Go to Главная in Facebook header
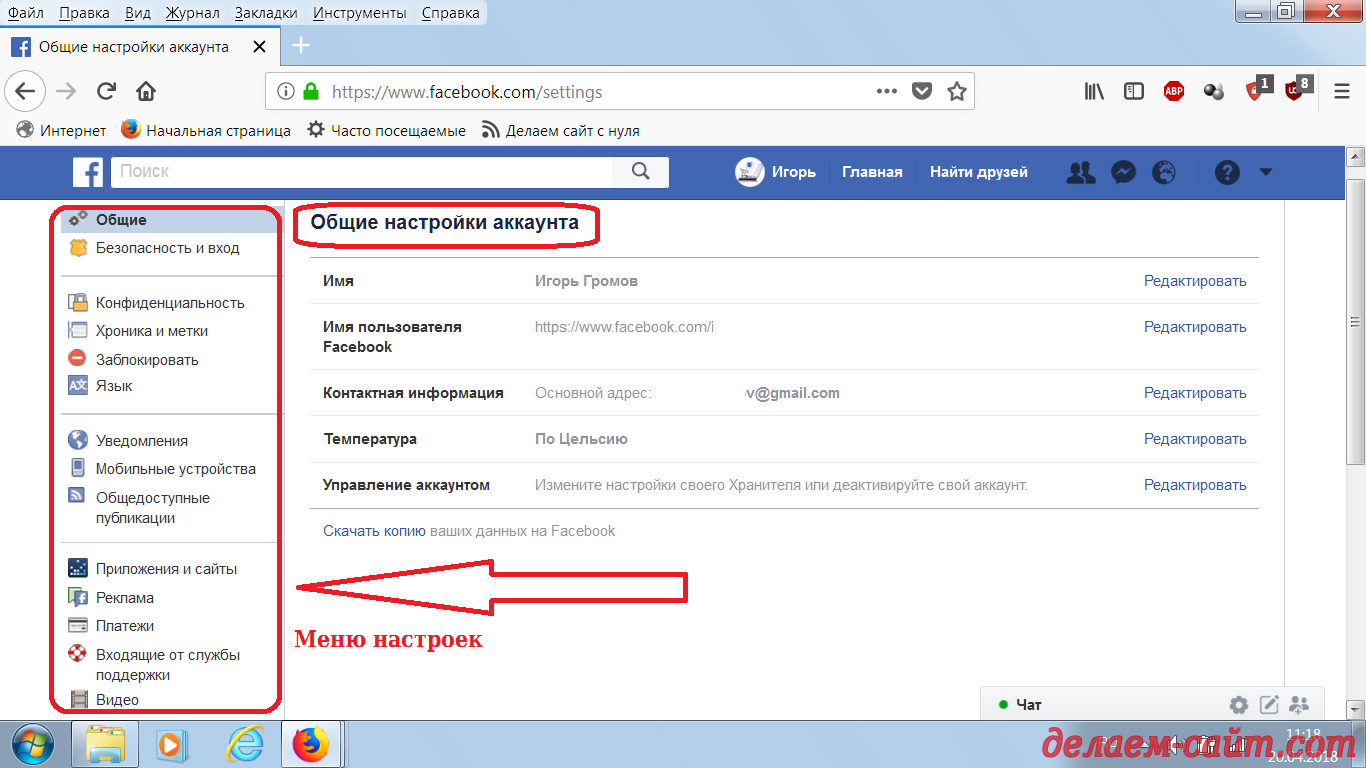Screen dimensions: 1366x768 tap(872, 172)
